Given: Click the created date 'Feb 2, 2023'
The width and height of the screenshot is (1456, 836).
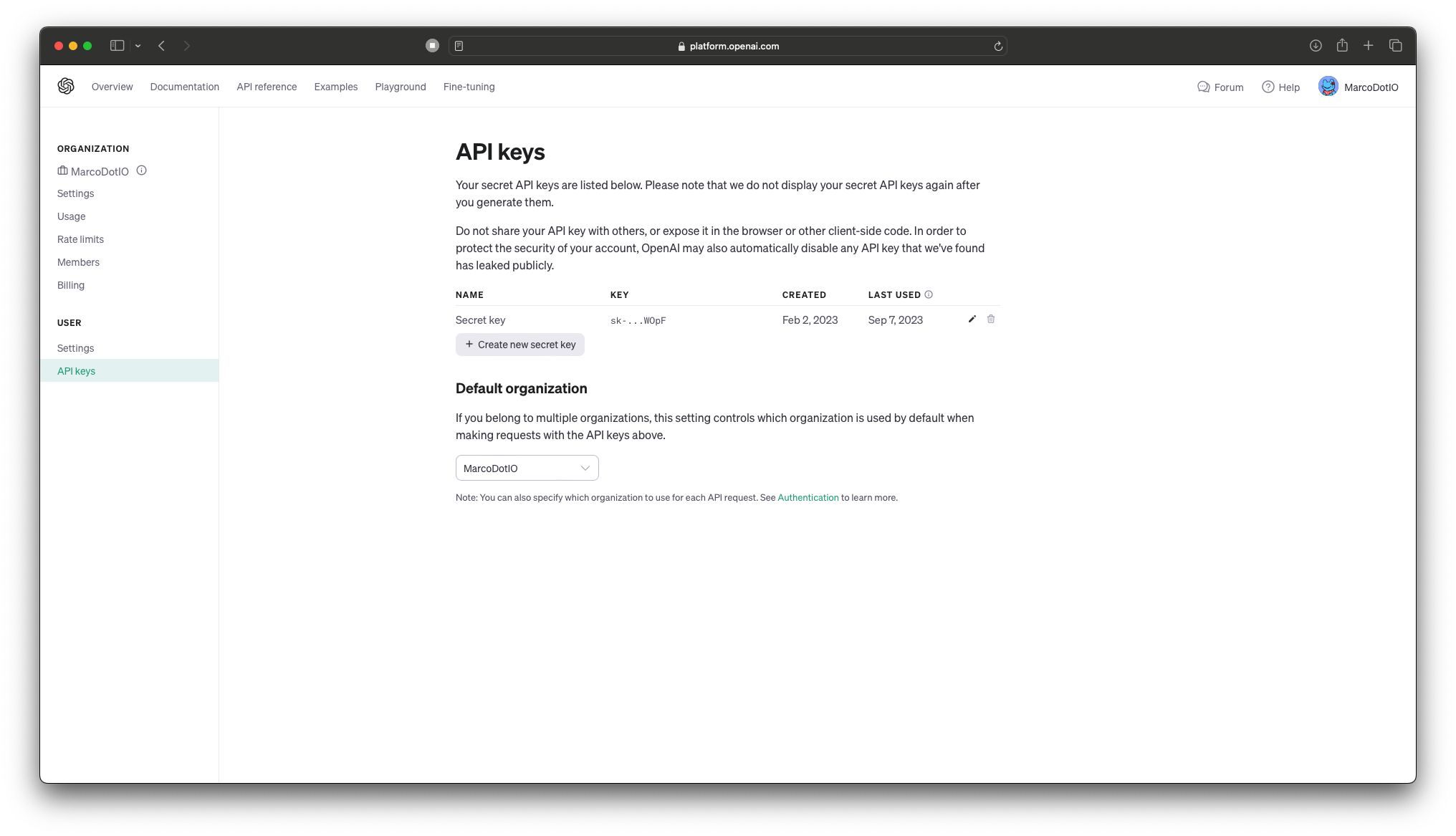Looking at the screenshot, I should click(x=810, y=320).
